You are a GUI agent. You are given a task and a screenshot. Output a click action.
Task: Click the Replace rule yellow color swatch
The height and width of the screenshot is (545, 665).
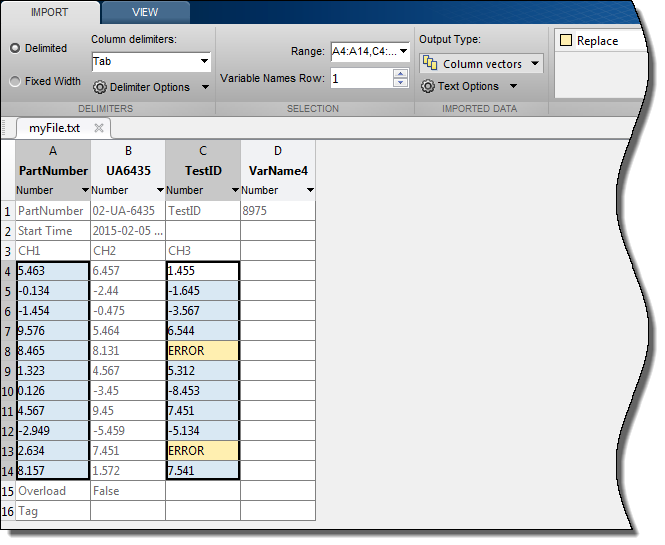pyautogui.click(x=566, y=41)
